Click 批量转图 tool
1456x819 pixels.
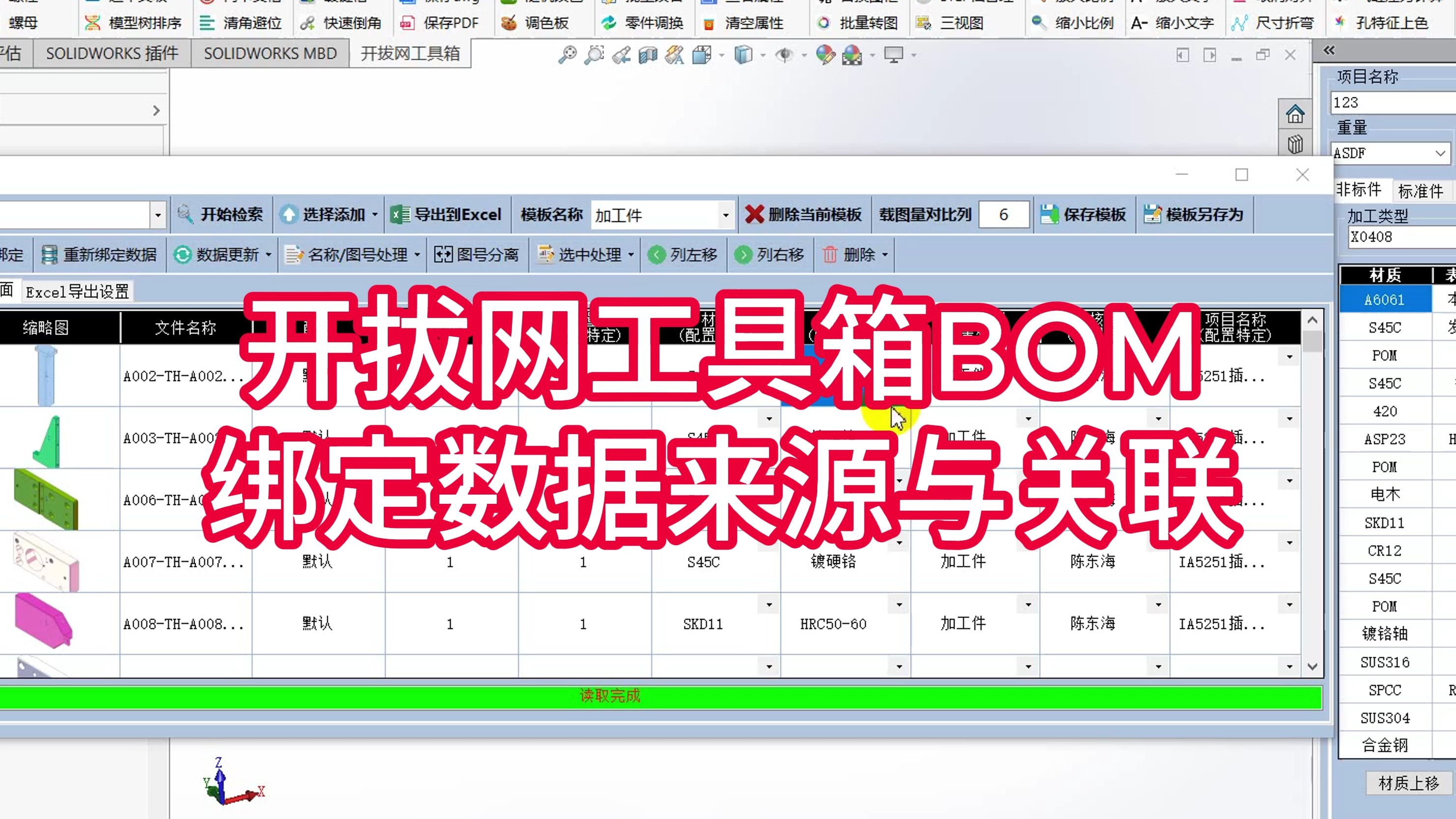tap(857, 23)
